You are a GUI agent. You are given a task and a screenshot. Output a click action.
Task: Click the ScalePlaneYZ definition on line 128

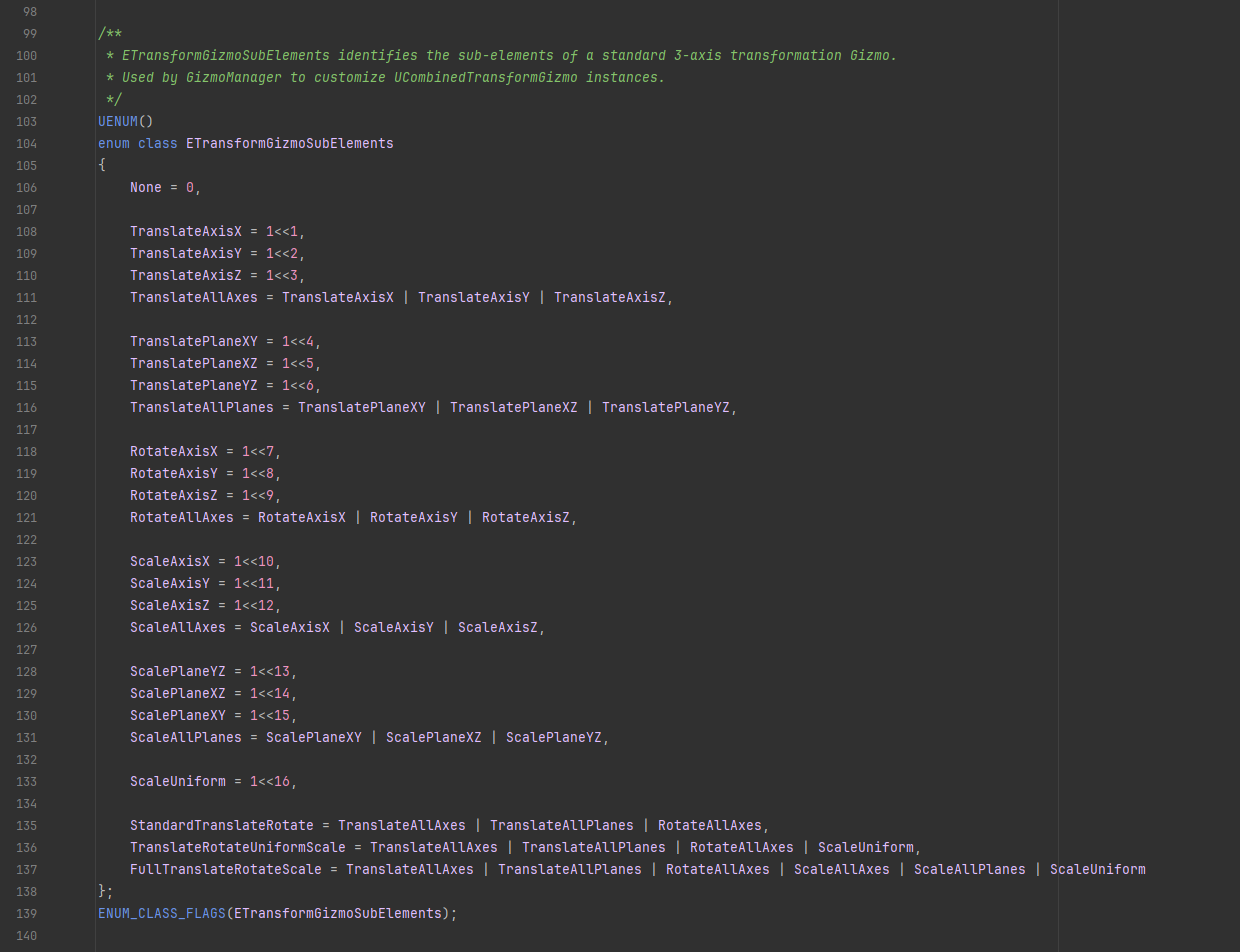177,672
